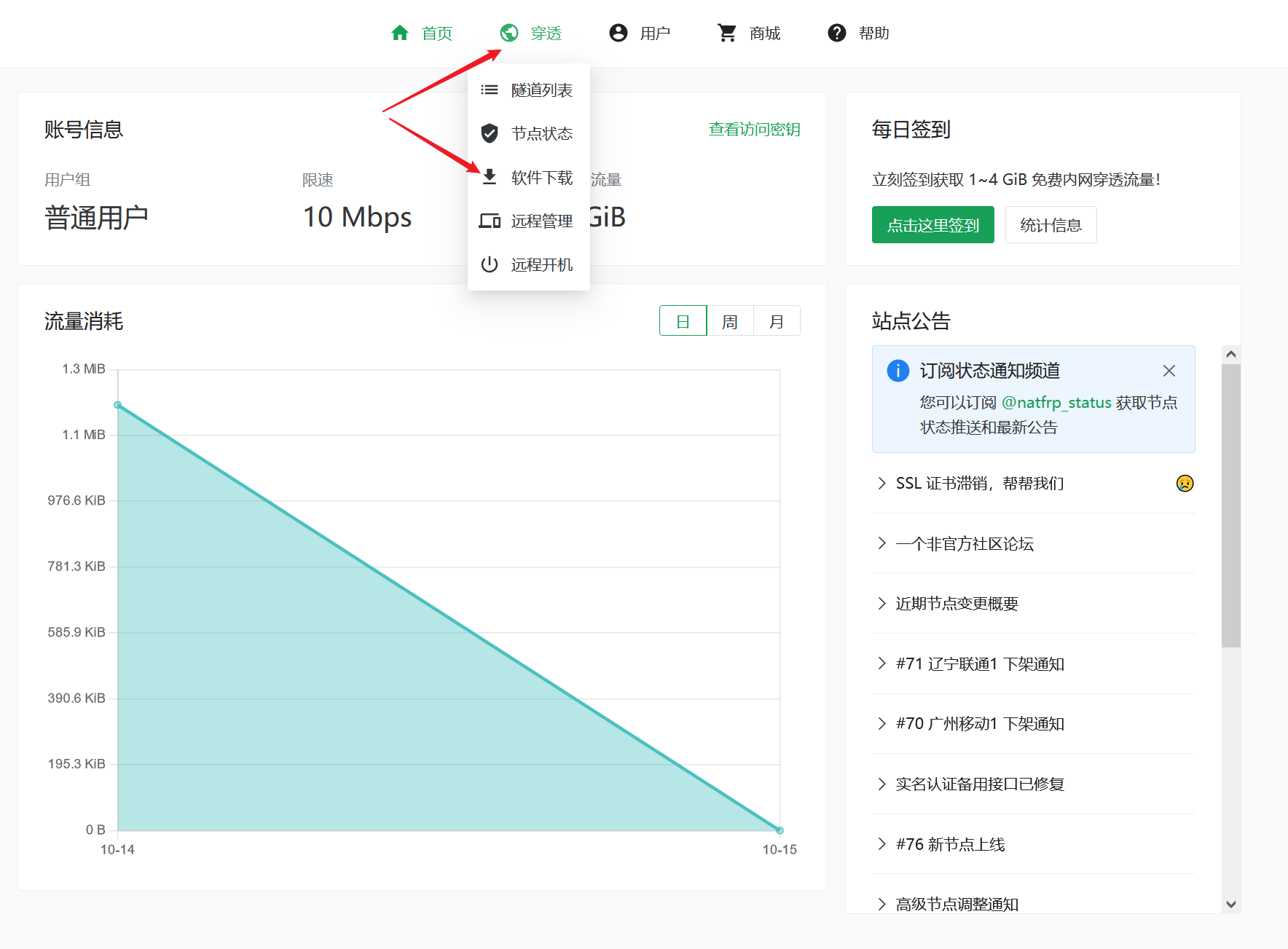
Task: Click the download icon for 软件下载
Action: tap(490, 177)
